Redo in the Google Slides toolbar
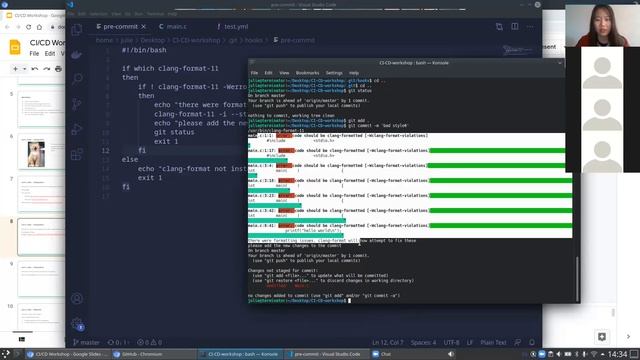The width and height of the screenshot is (640, 360). click(x=47, y=69)
